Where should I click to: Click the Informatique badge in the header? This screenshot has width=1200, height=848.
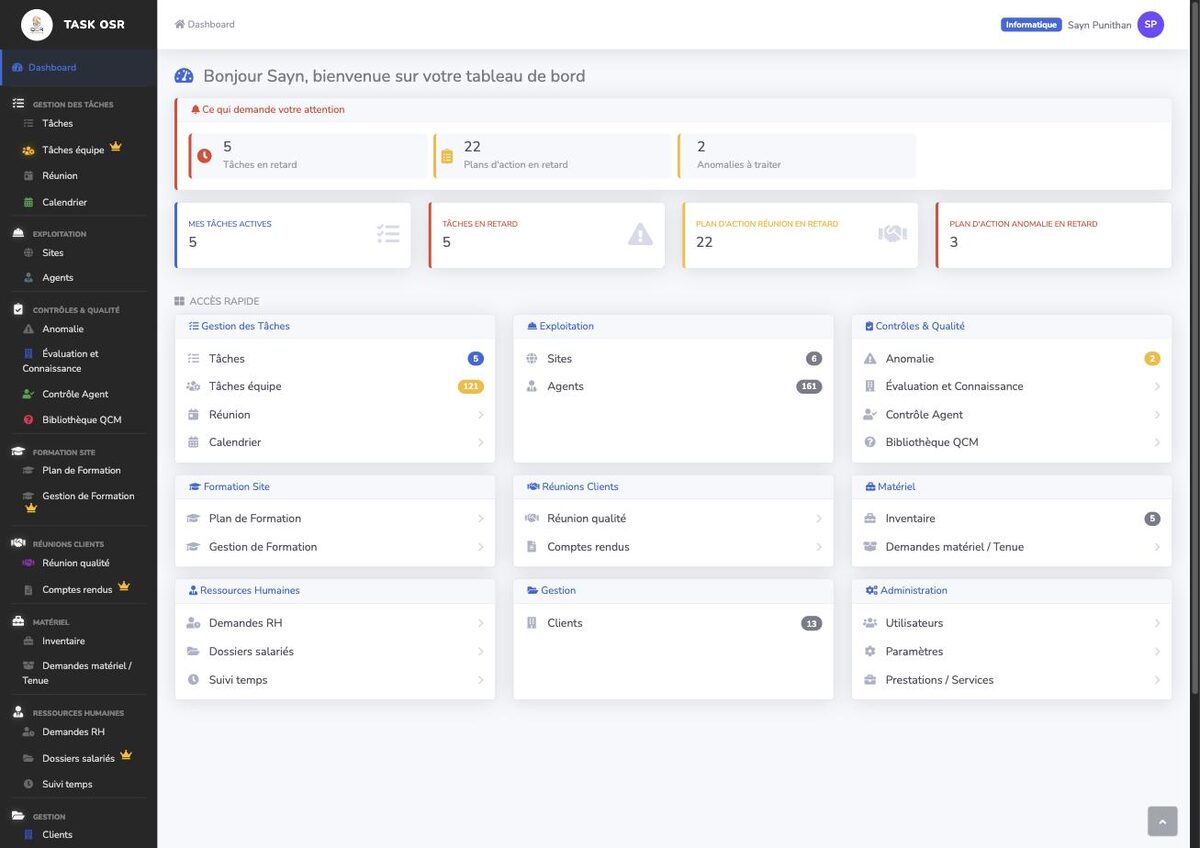pos(1031,25)
